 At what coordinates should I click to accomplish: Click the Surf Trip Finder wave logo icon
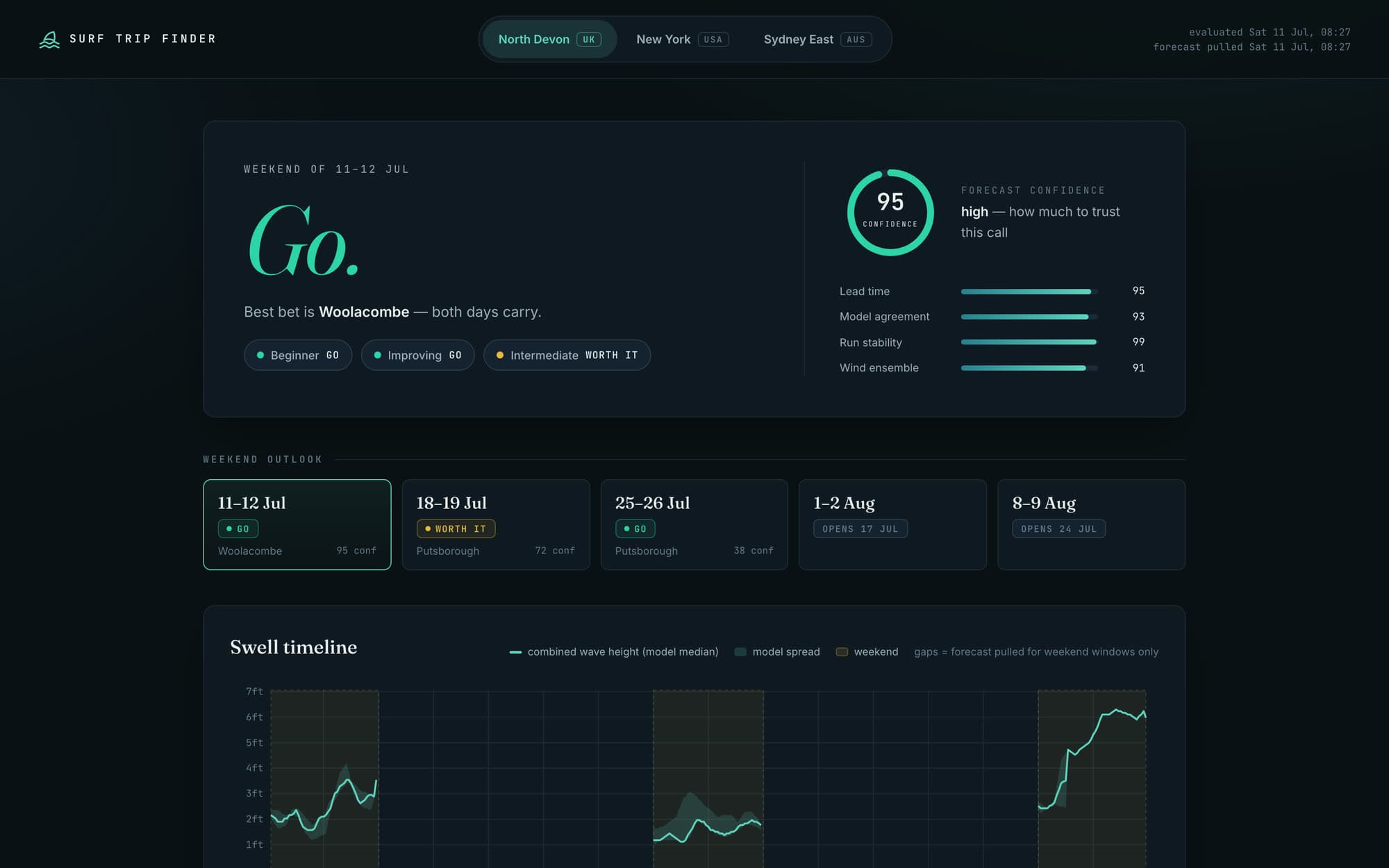[49, 40]
